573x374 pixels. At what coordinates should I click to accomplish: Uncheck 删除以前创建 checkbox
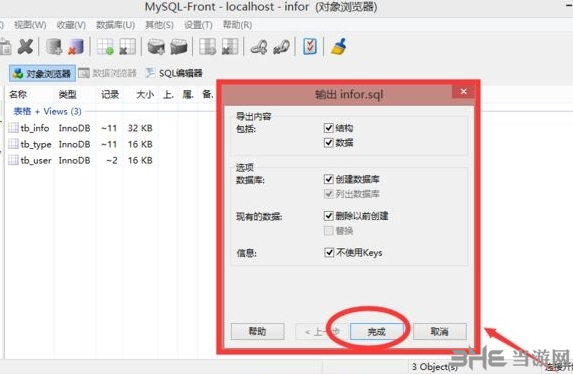(329, 215)
